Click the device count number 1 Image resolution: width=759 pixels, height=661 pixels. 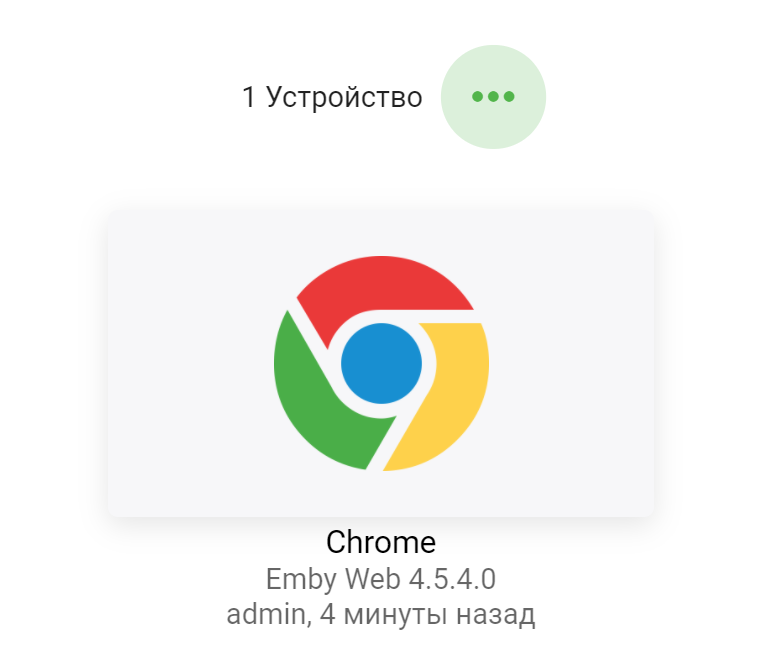249,97
